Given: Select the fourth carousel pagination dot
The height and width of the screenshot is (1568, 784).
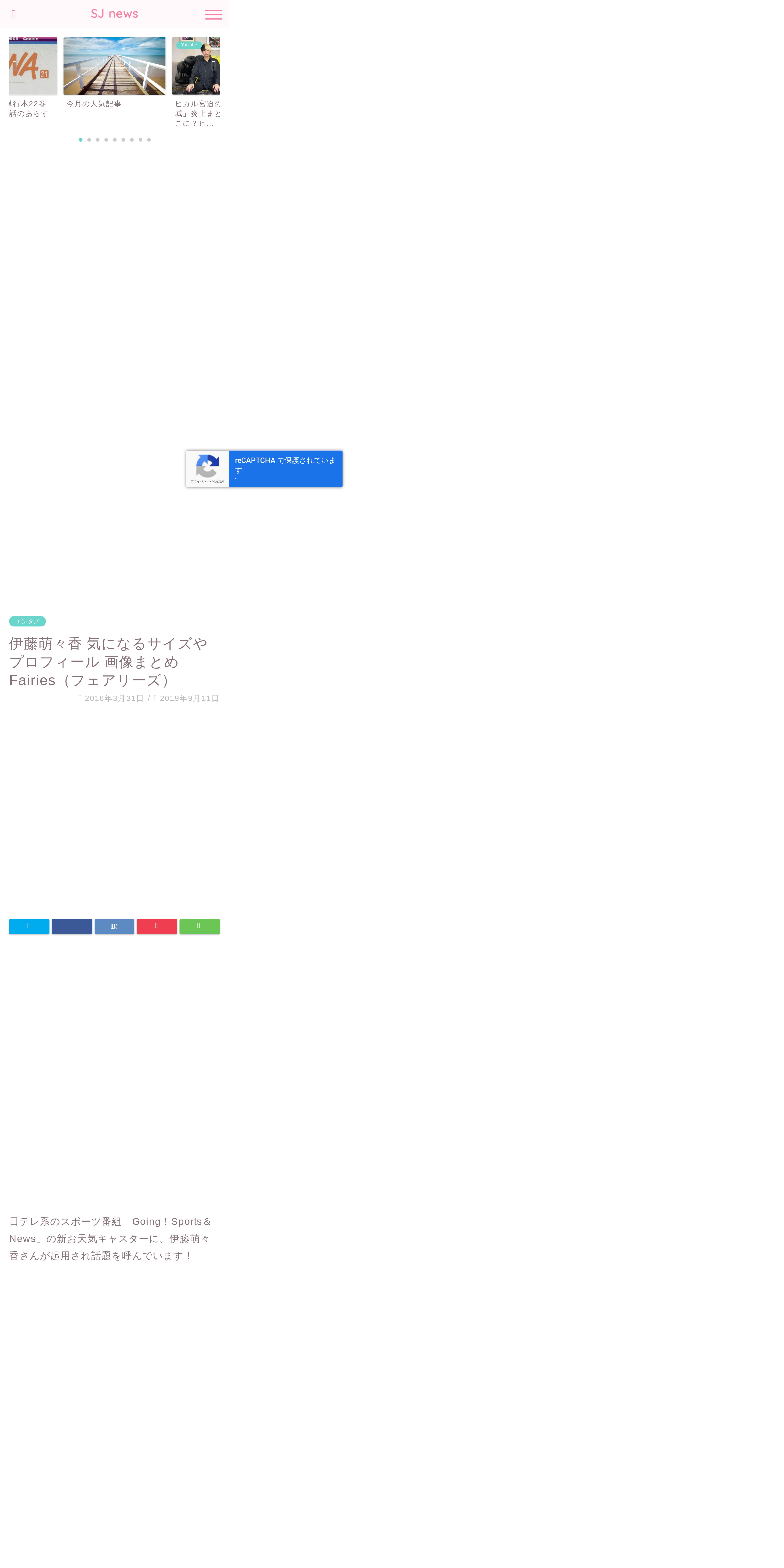Looking at the screenshot, I should point(106,140).
